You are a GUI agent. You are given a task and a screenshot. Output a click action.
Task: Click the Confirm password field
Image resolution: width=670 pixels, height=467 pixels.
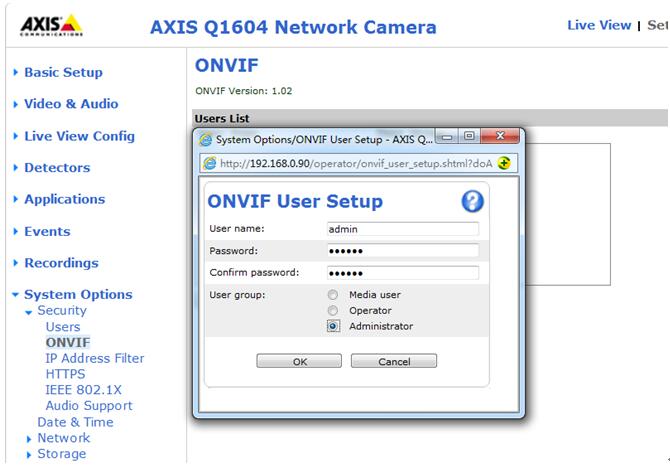[x=402, y=273]
